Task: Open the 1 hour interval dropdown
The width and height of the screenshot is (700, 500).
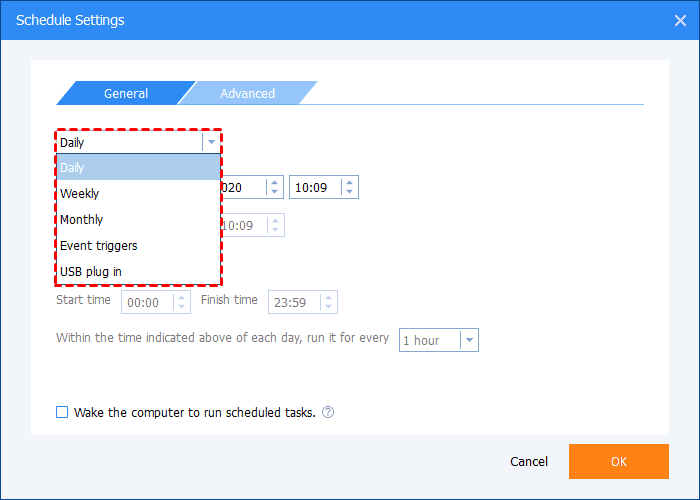Action: (x=469, y=340)
